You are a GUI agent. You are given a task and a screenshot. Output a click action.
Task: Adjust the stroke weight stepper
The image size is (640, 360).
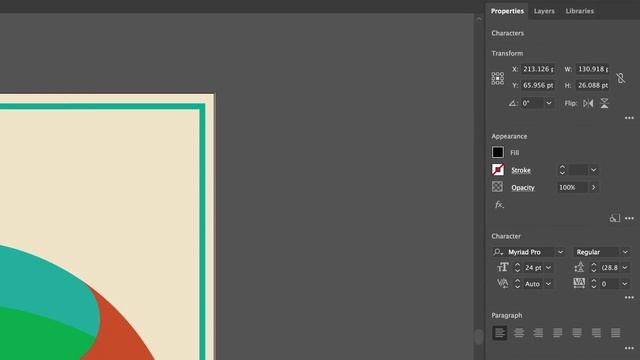click(562, 170)
